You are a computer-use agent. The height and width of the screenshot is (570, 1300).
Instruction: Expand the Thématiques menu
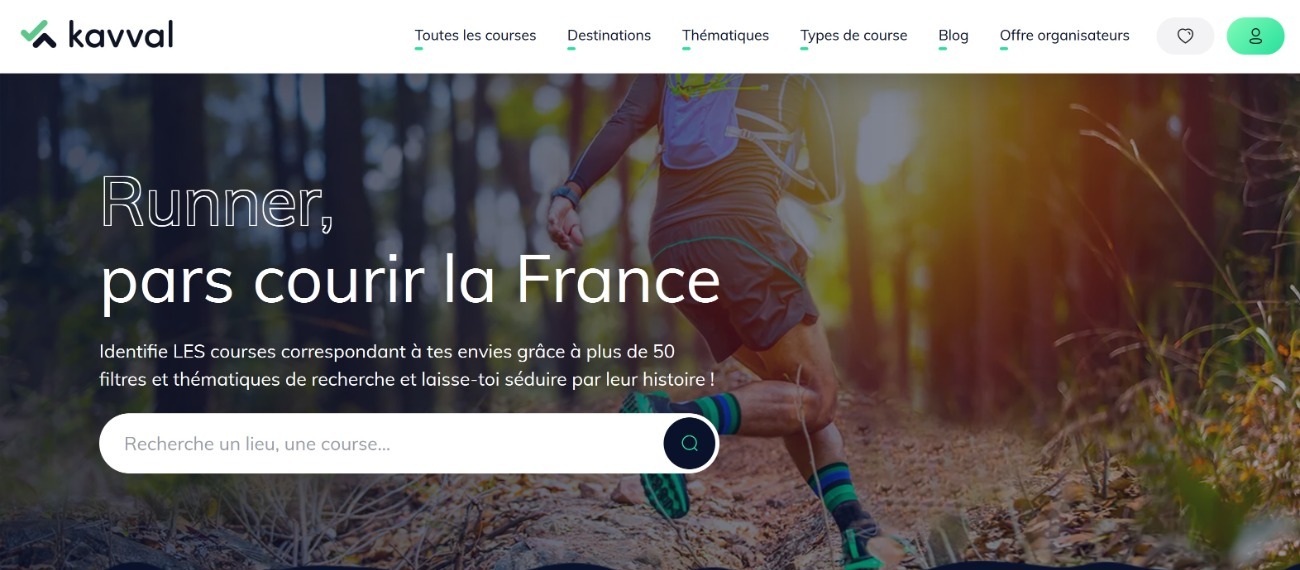[725, 36]
